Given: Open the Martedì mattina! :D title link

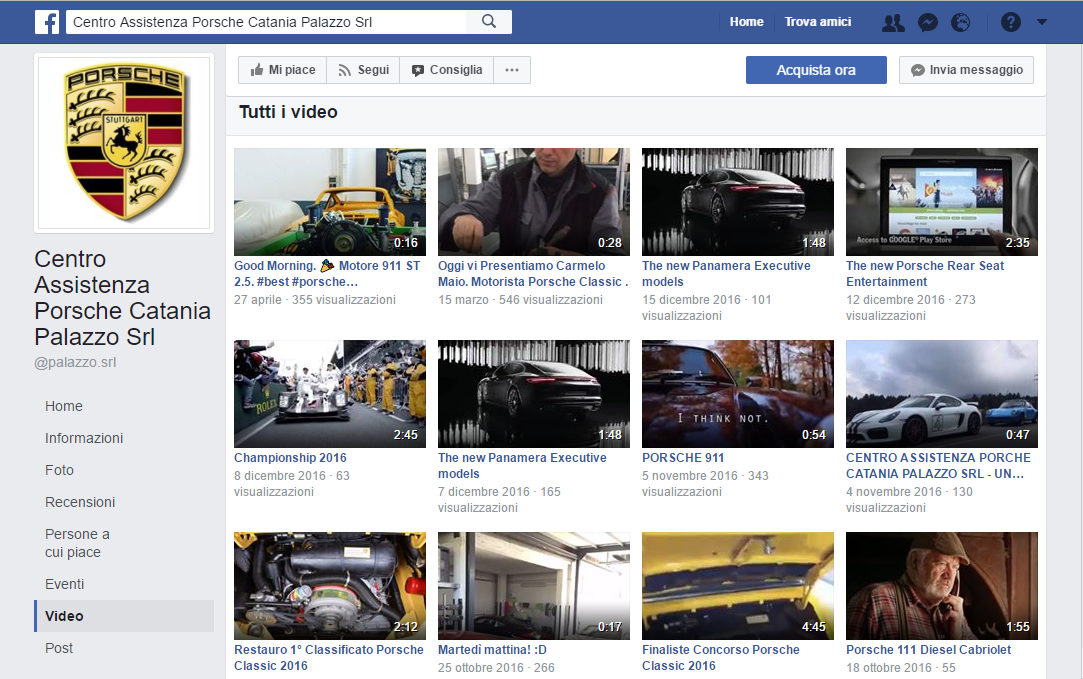Looking at the screenshot, I should click(492, 649).
